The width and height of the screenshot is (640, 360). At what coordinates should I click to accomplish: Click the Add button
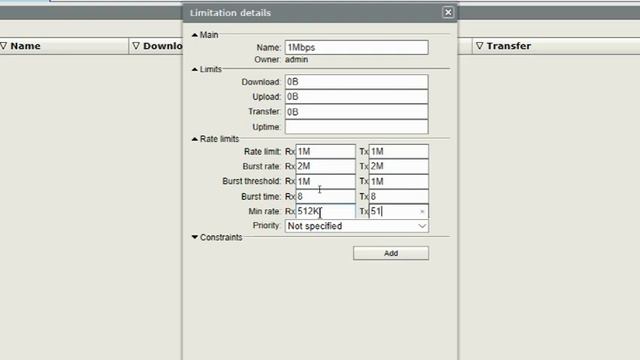click(x=391, y=253)
